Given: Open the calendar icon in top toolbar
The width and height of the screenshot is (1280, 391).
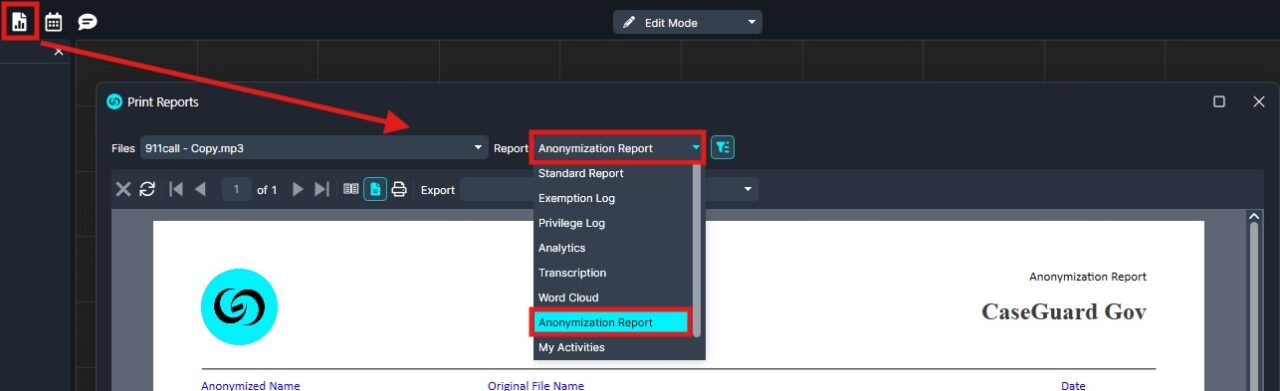Looking at the screenshot, I should [54, 22].
